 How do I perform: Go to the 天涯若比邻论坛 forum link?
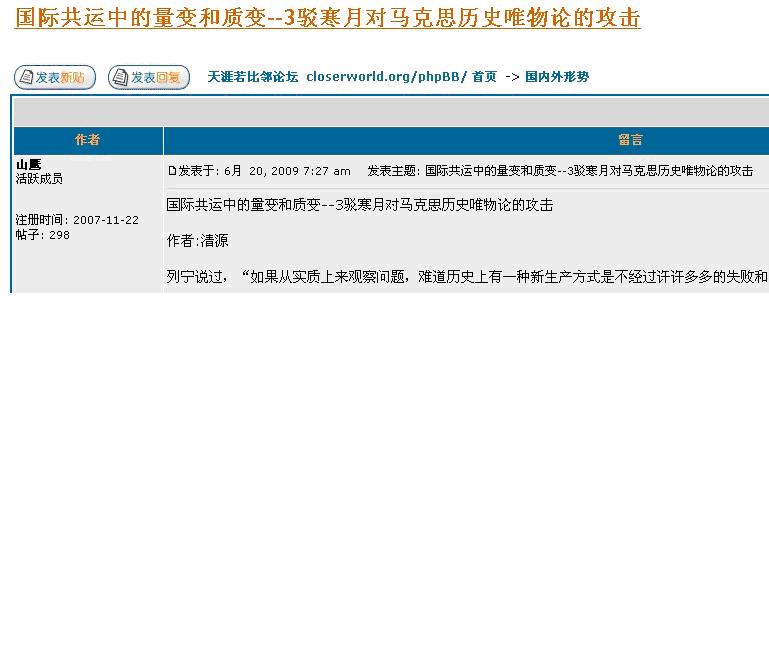[x=252, y=77]
